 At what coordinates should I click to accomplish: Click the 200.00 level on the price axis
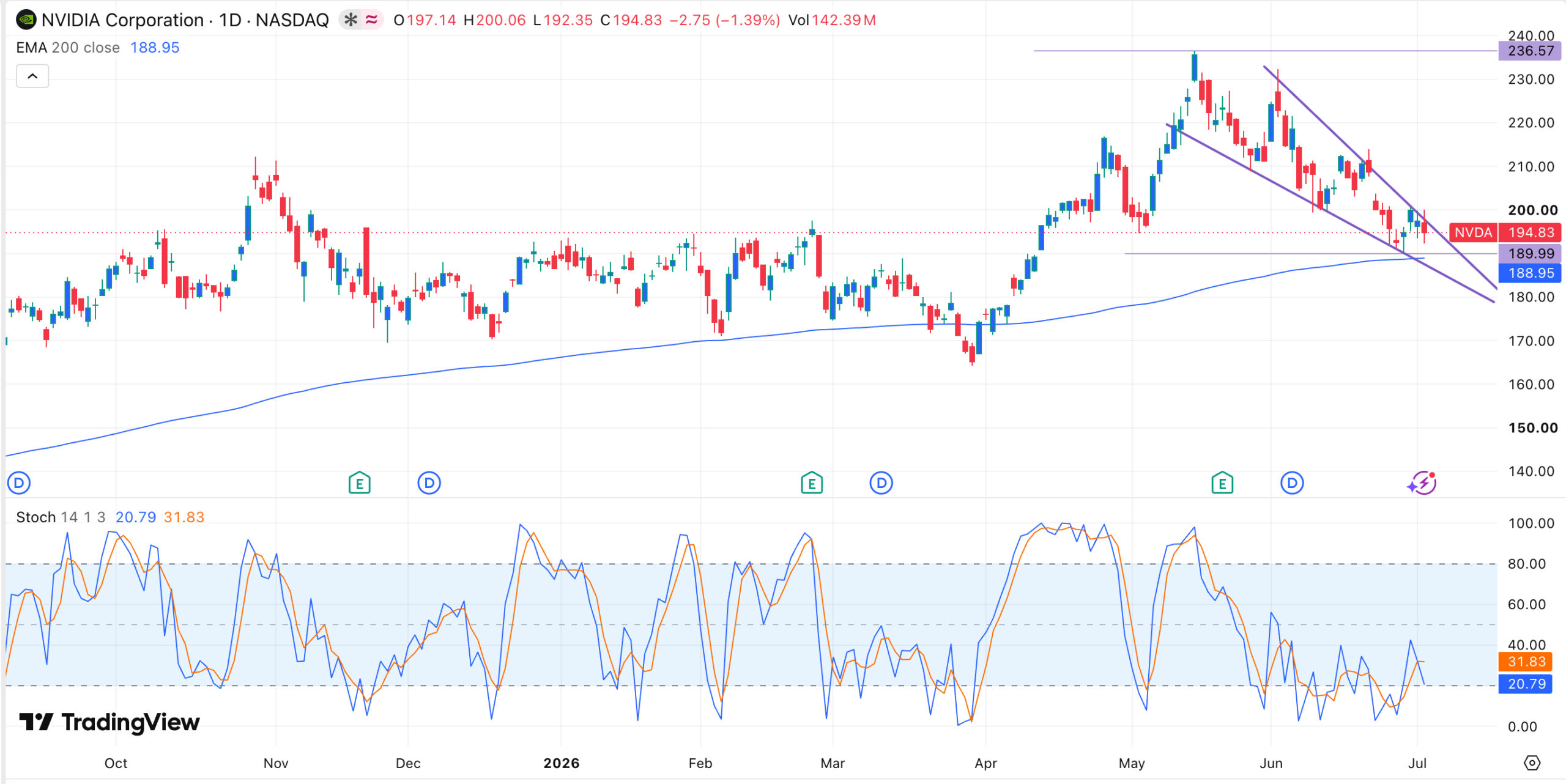click(x=1533, y=210)
